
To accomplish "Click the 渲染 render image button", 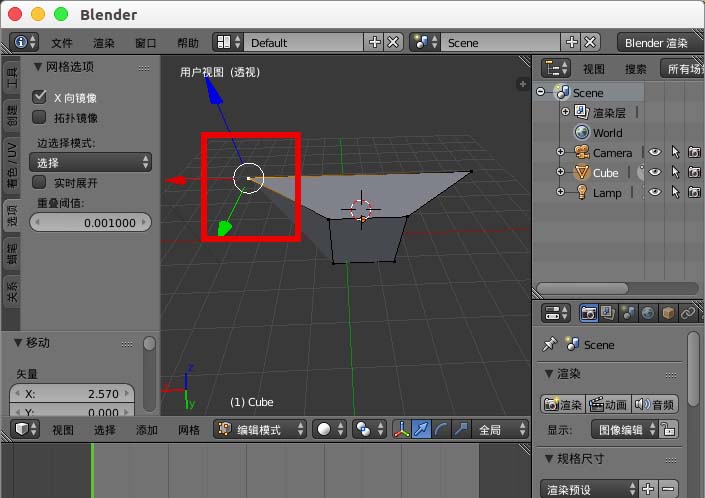I will (563, 404).
